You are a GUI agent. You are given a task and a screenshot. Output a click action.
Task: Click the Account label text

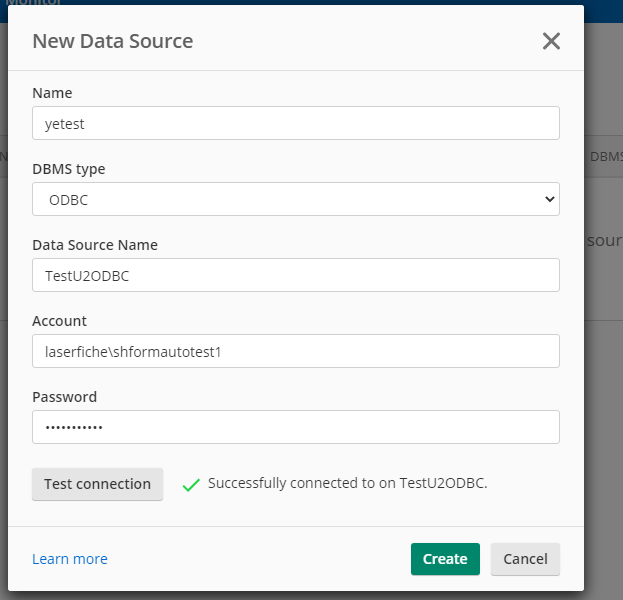click(x=60, y=321)
